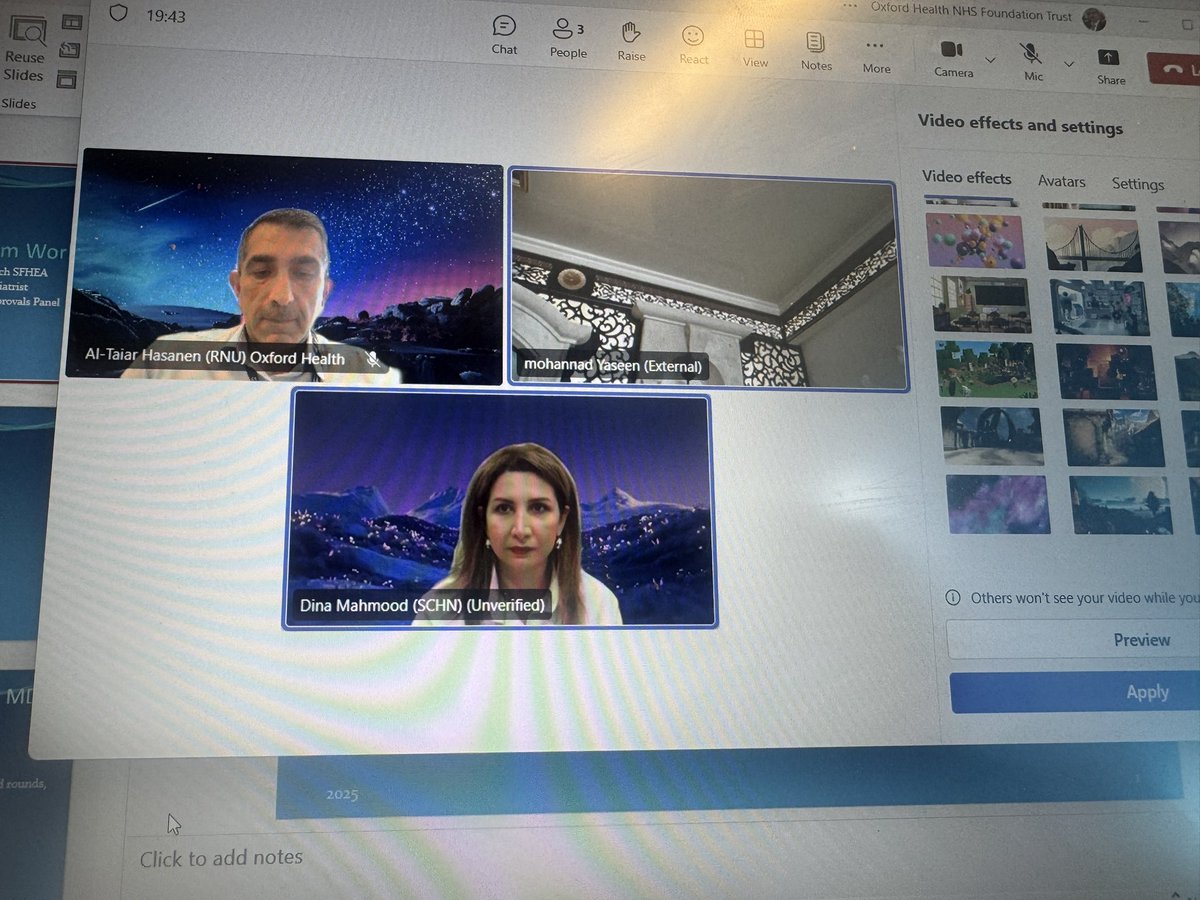Viewport: 1200px width, 900px height.
Task: Select the classroom blackboard background thumbnail
Action: 980,304
